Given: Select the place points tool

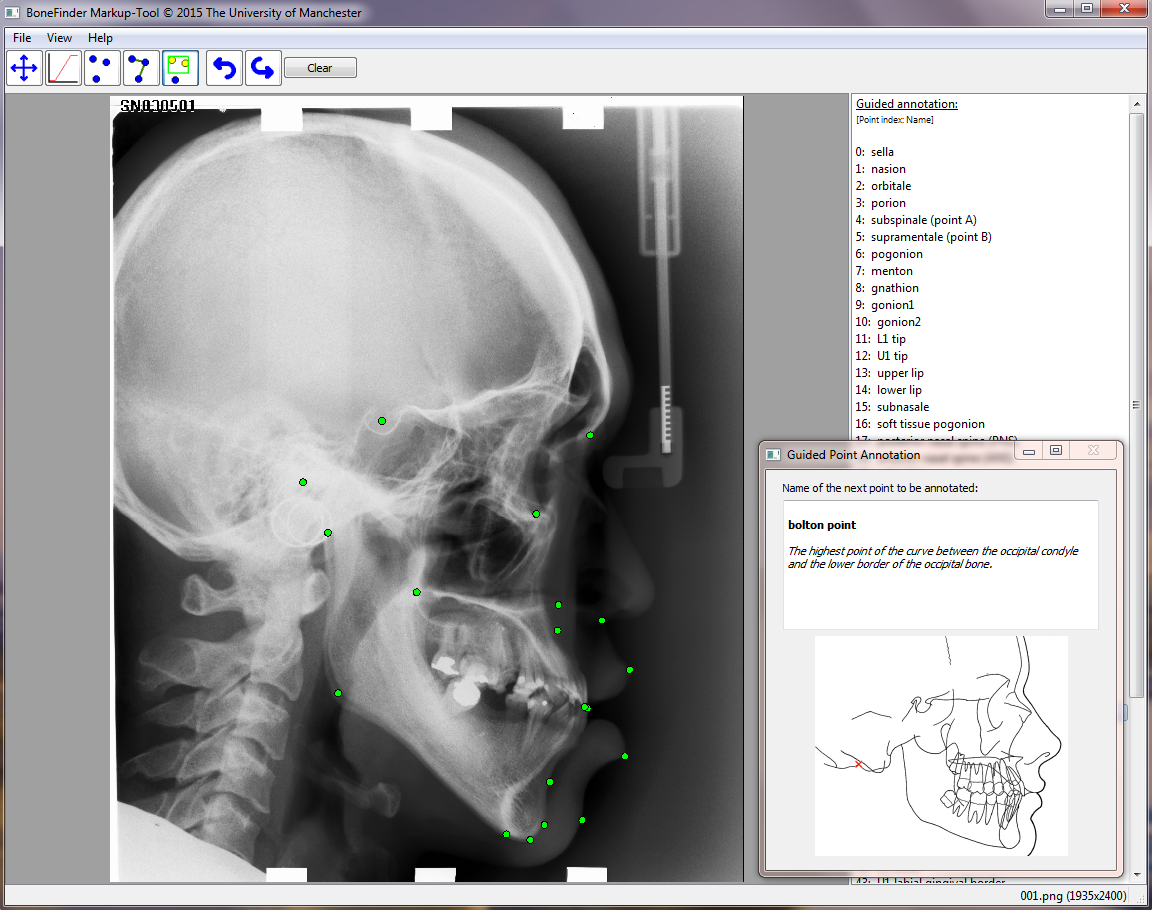Looking at the screenshot, I should 102,68.
